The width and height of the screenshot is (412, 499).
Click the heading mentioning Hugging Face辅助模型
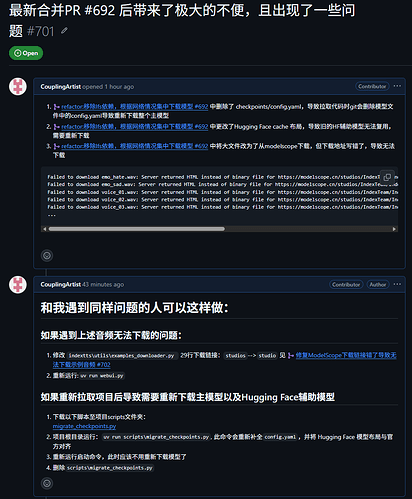(188, 397)
